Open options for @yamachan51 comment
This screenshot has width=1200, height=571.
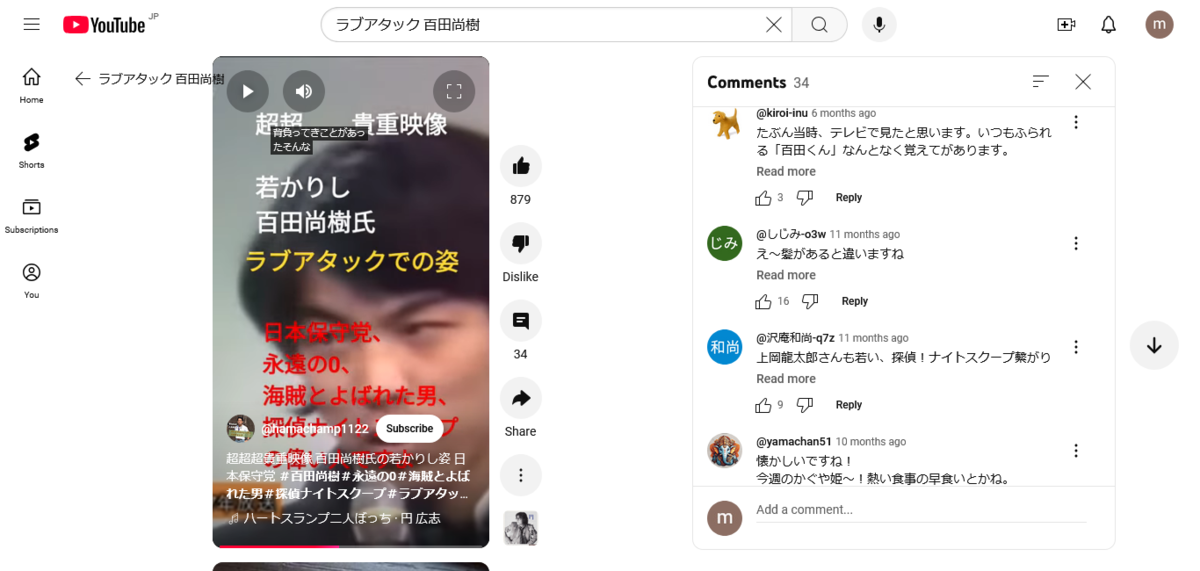1076,450
